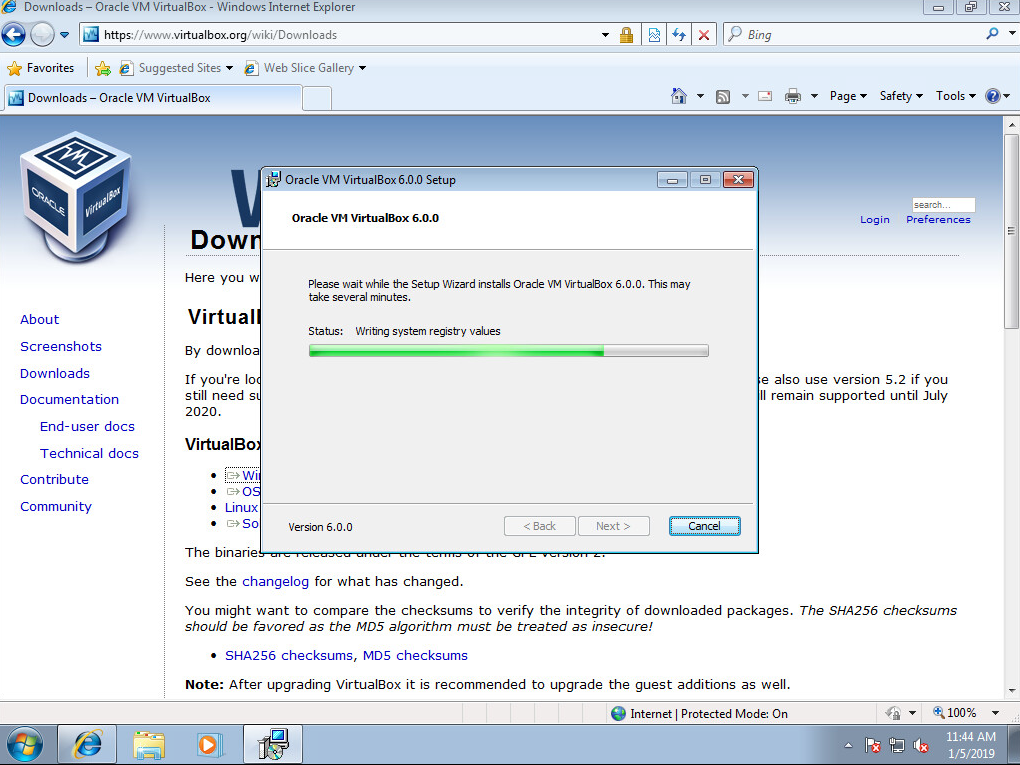Expand the address bar autocomplete dropdown
The image size is (1020, 765).
click(x=605, y=35)
